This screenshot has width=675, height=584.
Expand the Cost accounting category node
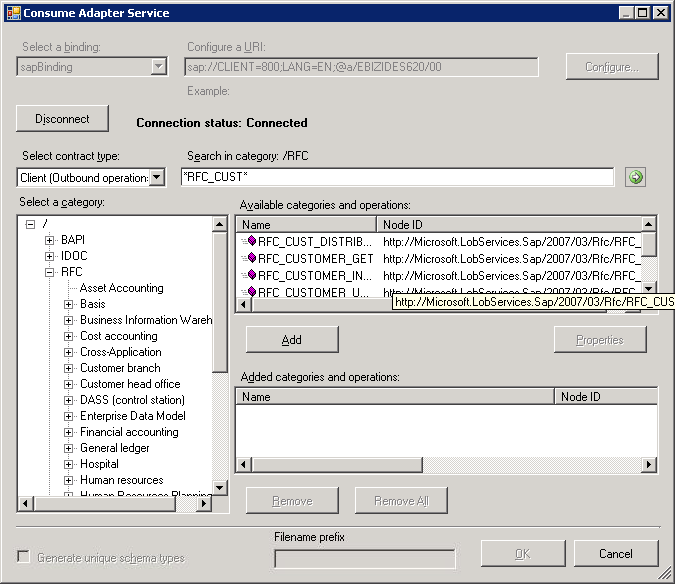click(x=68, y=336)
